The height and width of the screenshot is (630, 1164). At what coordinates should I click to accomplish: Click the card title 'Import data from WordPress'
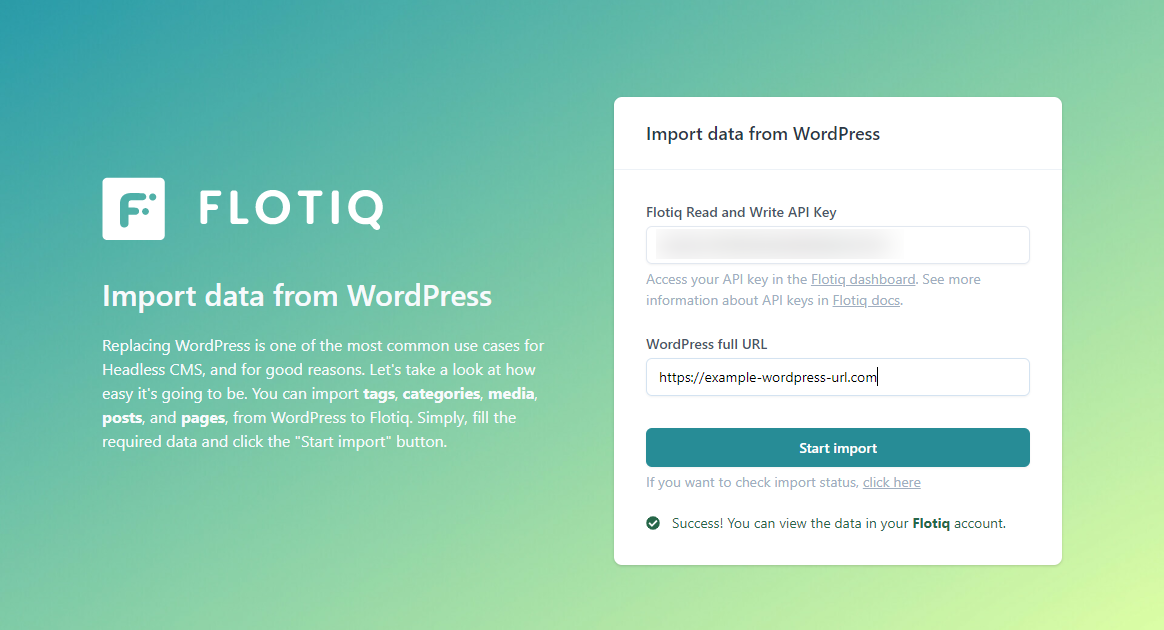tap(762, 134)
